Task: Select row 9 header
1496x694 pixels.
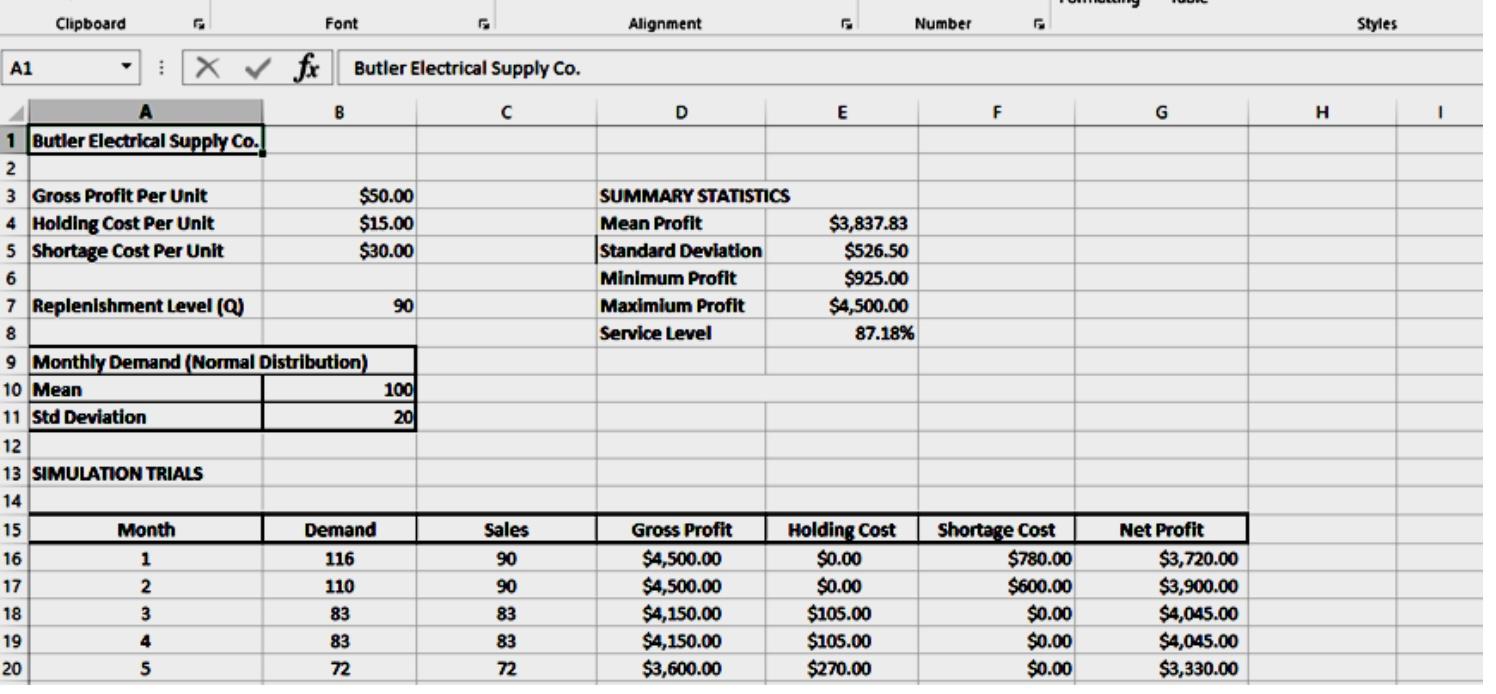Action: pos(14,359)
